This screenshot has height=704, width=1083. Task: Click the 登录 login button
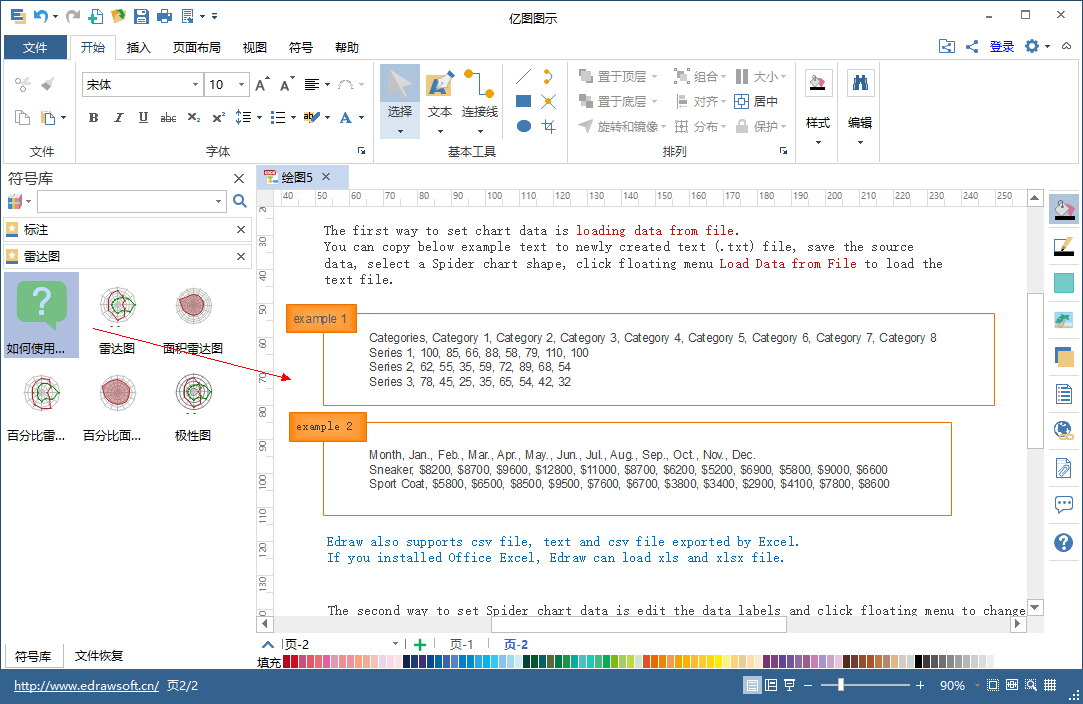pos(1002,46)
